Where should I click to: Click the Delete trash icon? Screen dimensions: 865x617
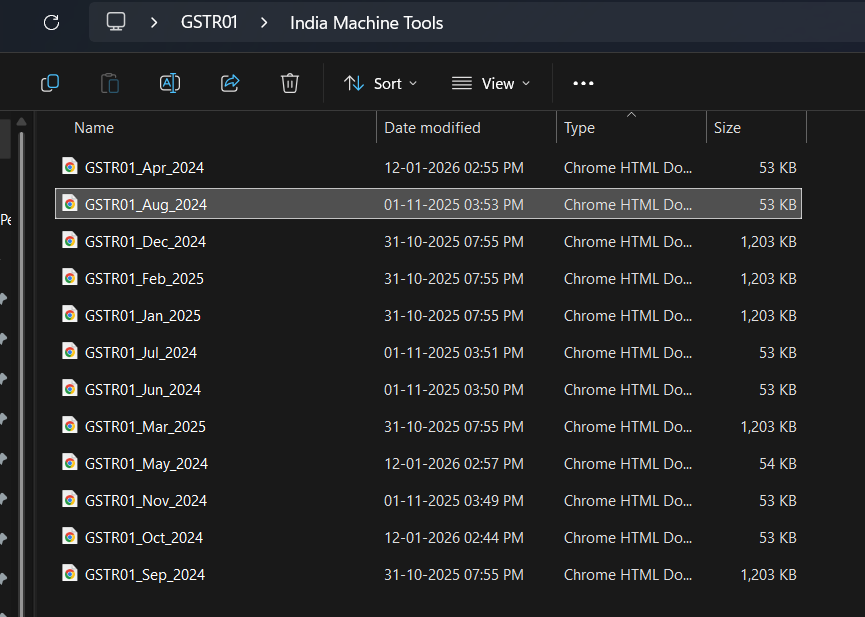(290, 83)
